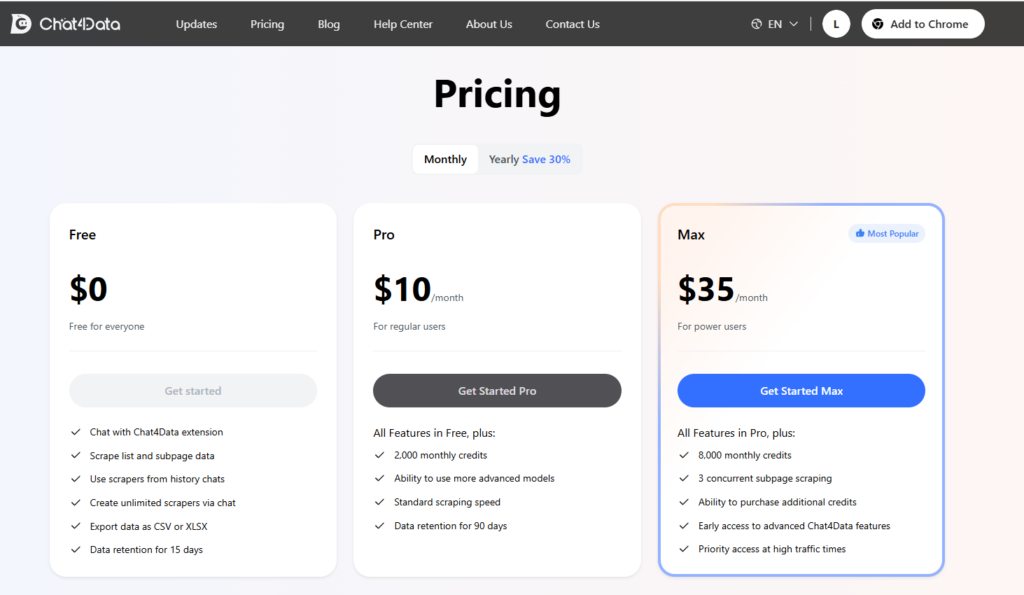
Task: Click checkmark beside "Export data as CSV or XLSX"
Action: (74, 526)
